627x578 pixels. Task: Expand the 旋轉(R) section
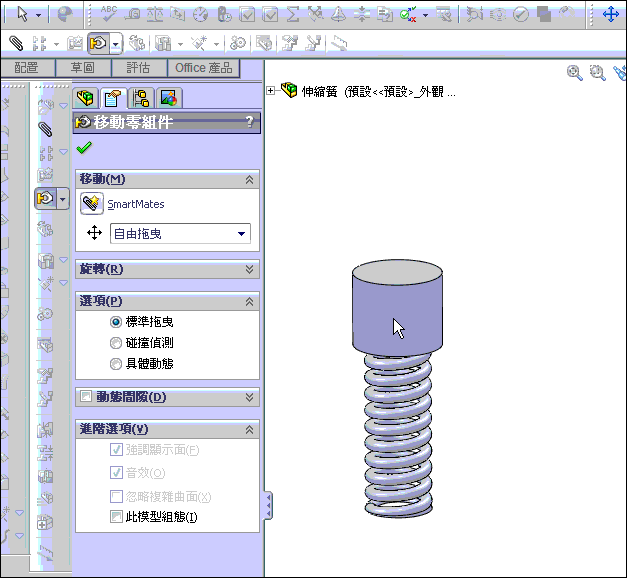tap(249, 269)
